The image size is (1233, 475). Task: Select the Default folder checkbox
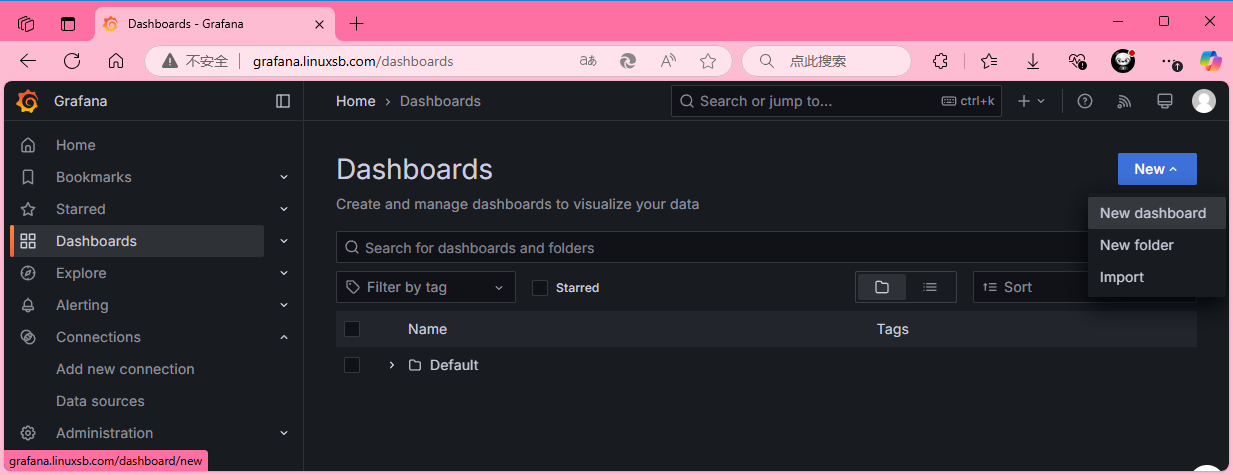coord(352,365)
